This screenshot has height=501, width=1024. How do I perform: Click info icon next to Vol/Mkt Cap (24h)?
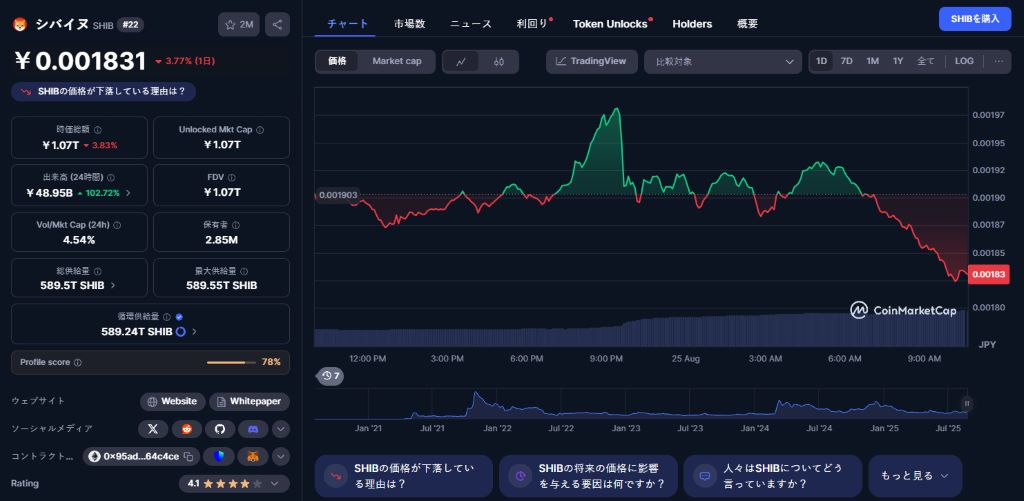click(x=117, y=225)
